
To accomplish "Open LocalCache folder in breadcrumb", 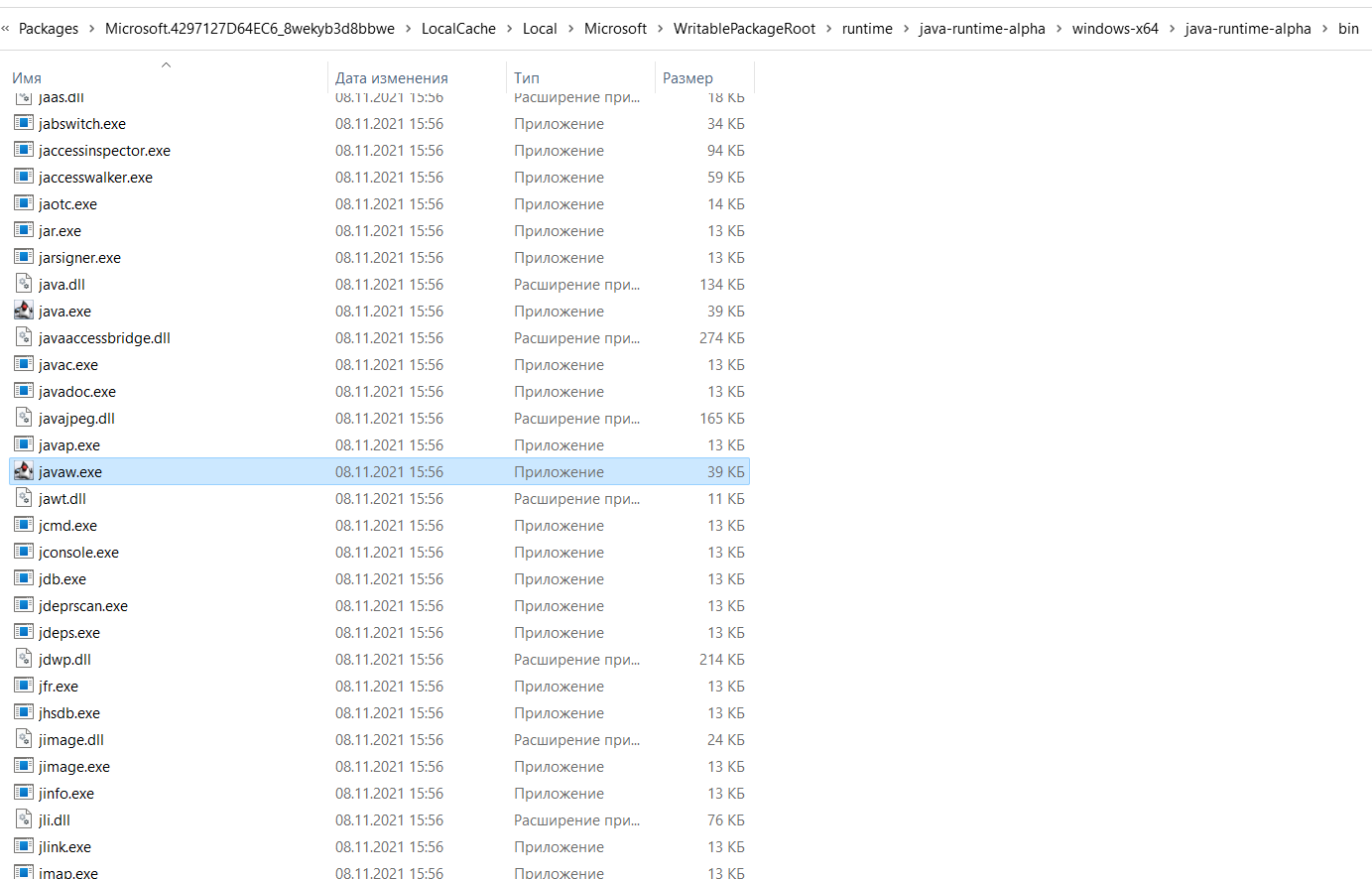I will 458,29.
